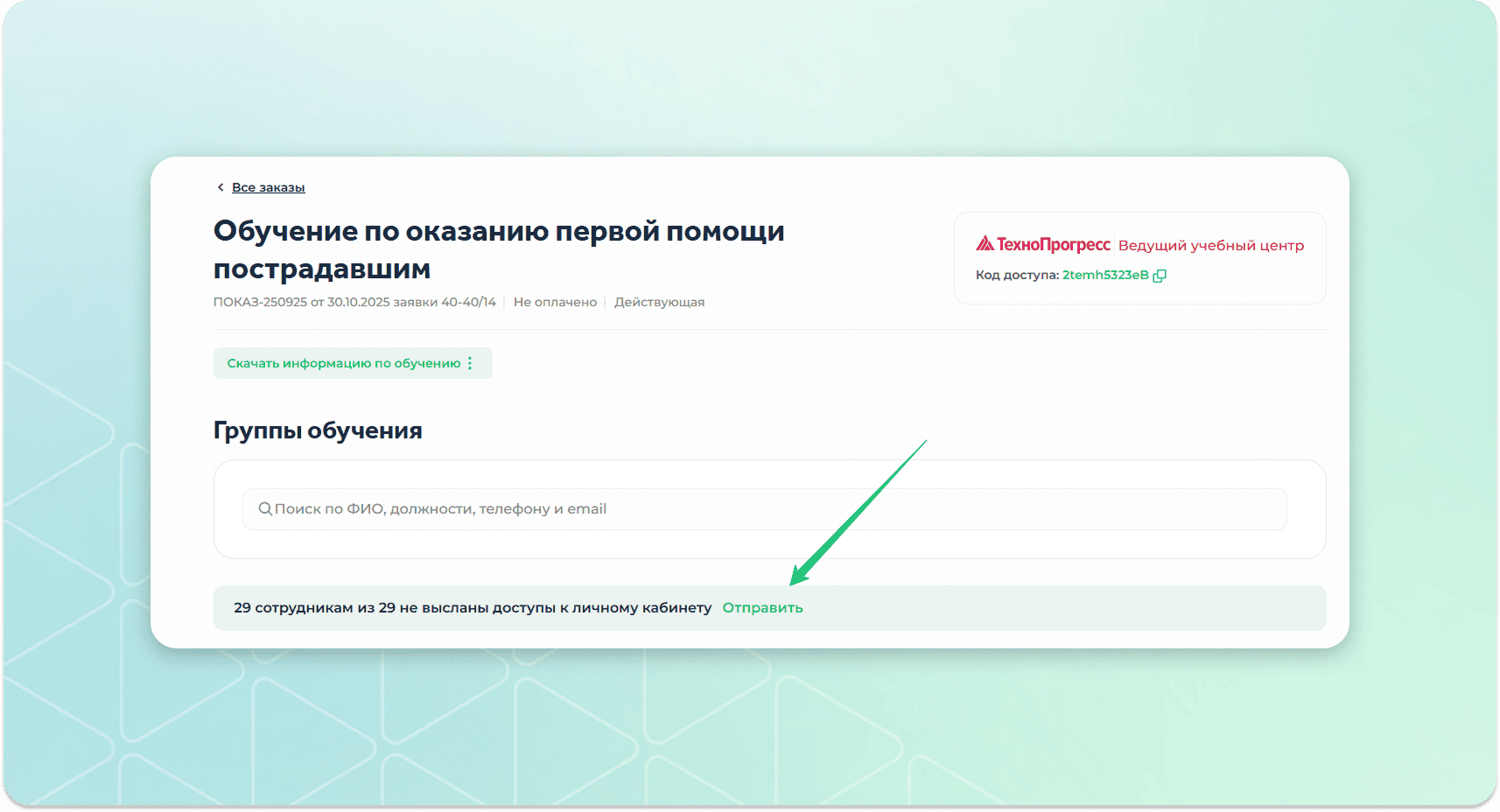Click the 29 сотрудникам notification message text
The height and width of the screenshot is (812, 1500).
[473, 608]
